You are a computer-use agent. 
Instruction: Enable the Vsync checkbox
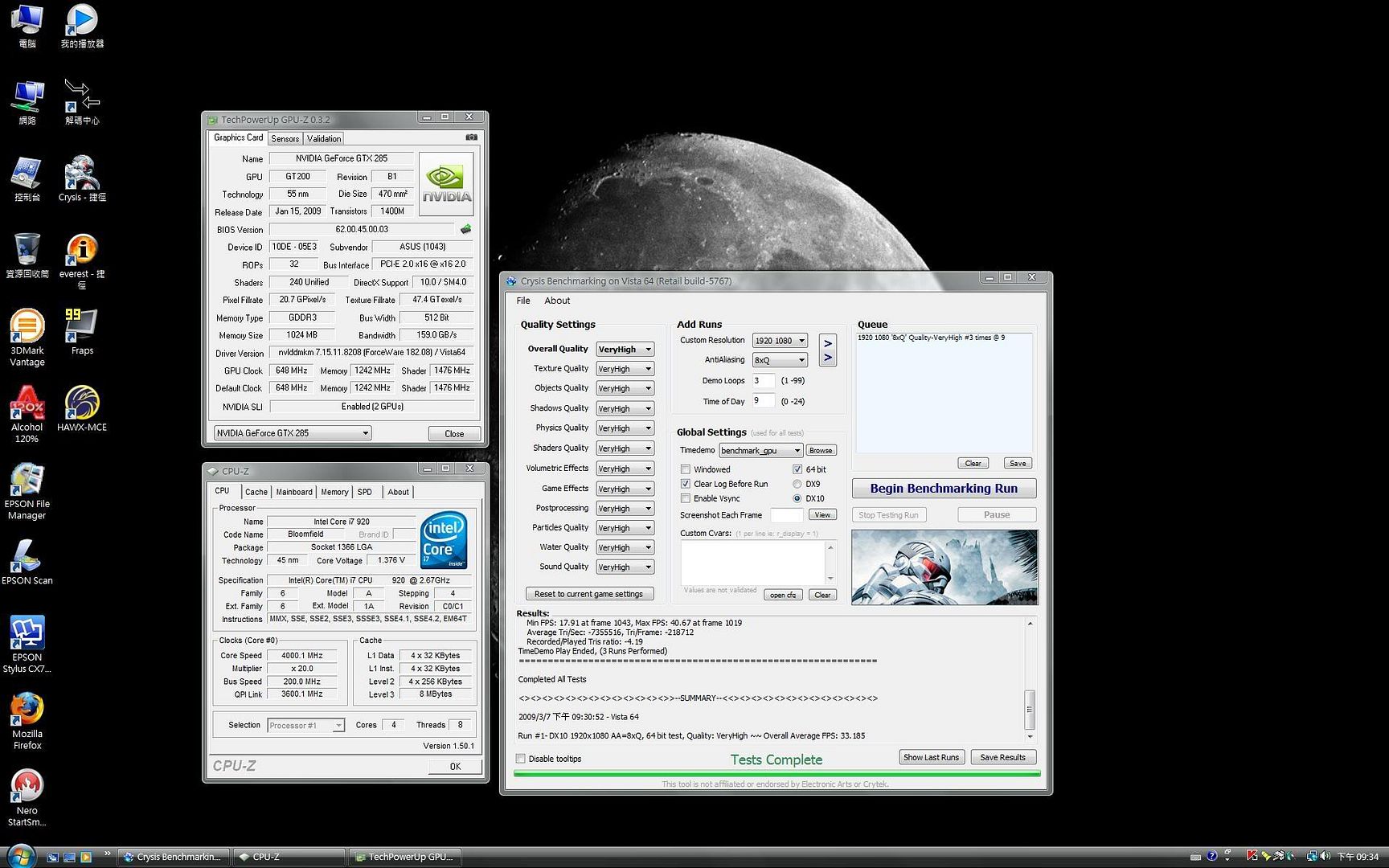[x=686, y=498]
